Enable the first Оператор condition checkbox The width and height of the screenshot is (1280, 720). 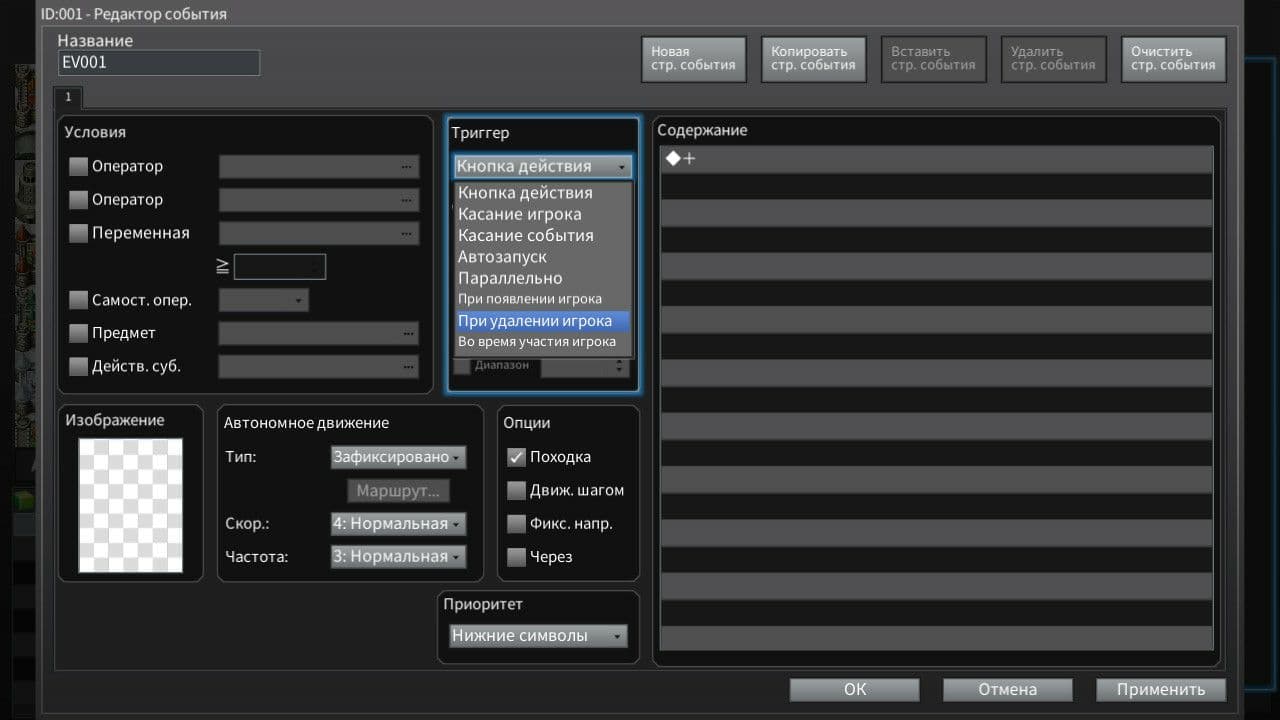[x=78, y=167]
